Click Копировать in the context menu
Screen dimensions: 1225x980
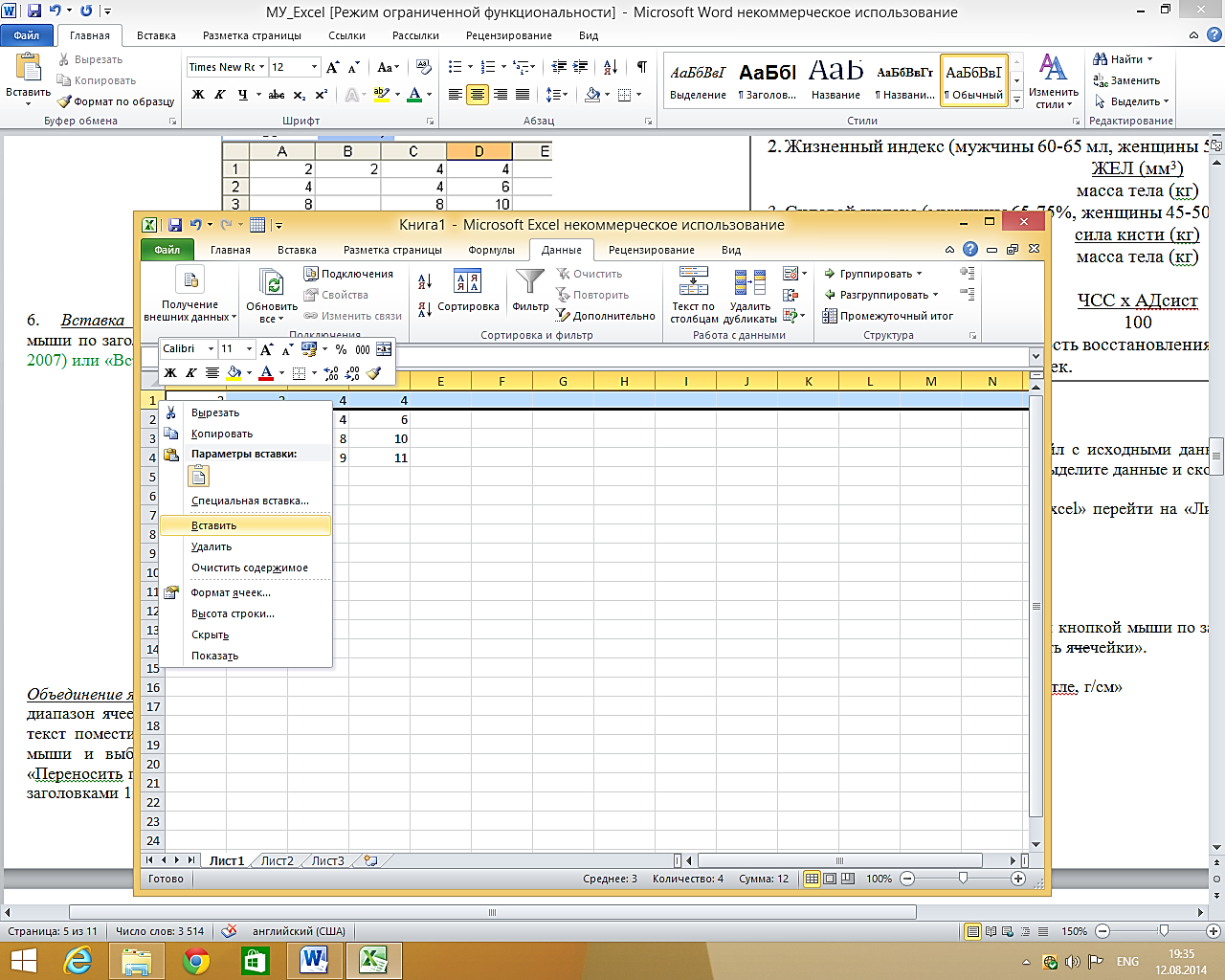pyautogui.click(x=222, y=434)
